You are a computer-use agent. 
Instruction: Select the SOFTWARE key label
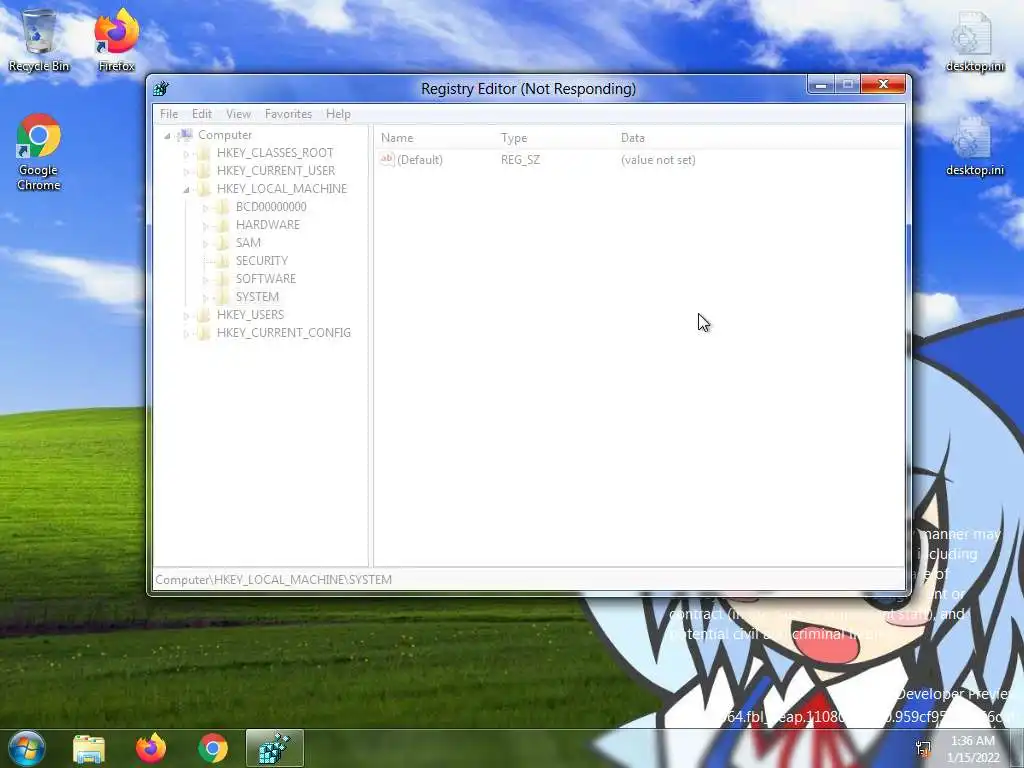point(266,279)
